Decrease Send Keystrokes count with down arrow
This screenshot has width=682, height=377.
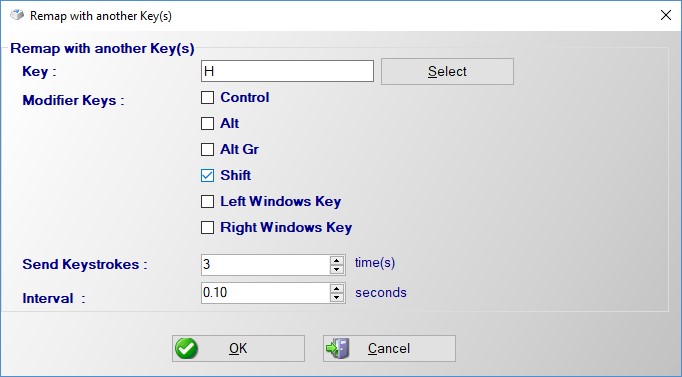tap(337, 270)
